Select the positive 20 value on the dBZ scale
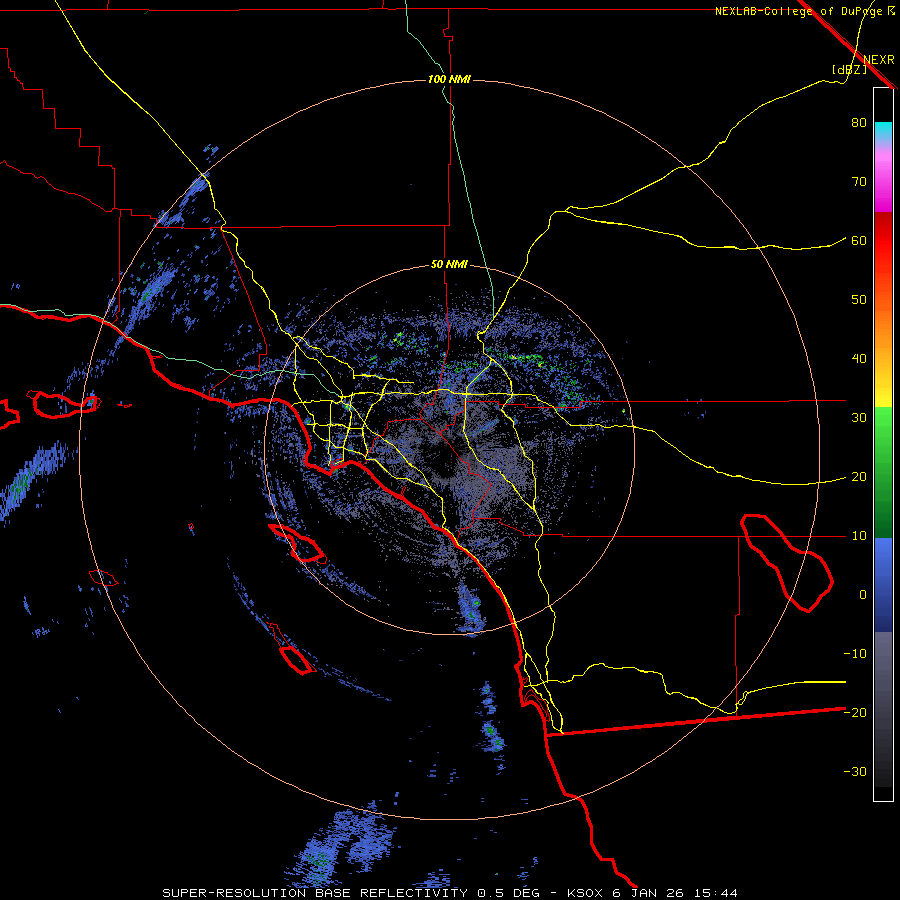Screen dimensions: 900x900 point(859,477)
